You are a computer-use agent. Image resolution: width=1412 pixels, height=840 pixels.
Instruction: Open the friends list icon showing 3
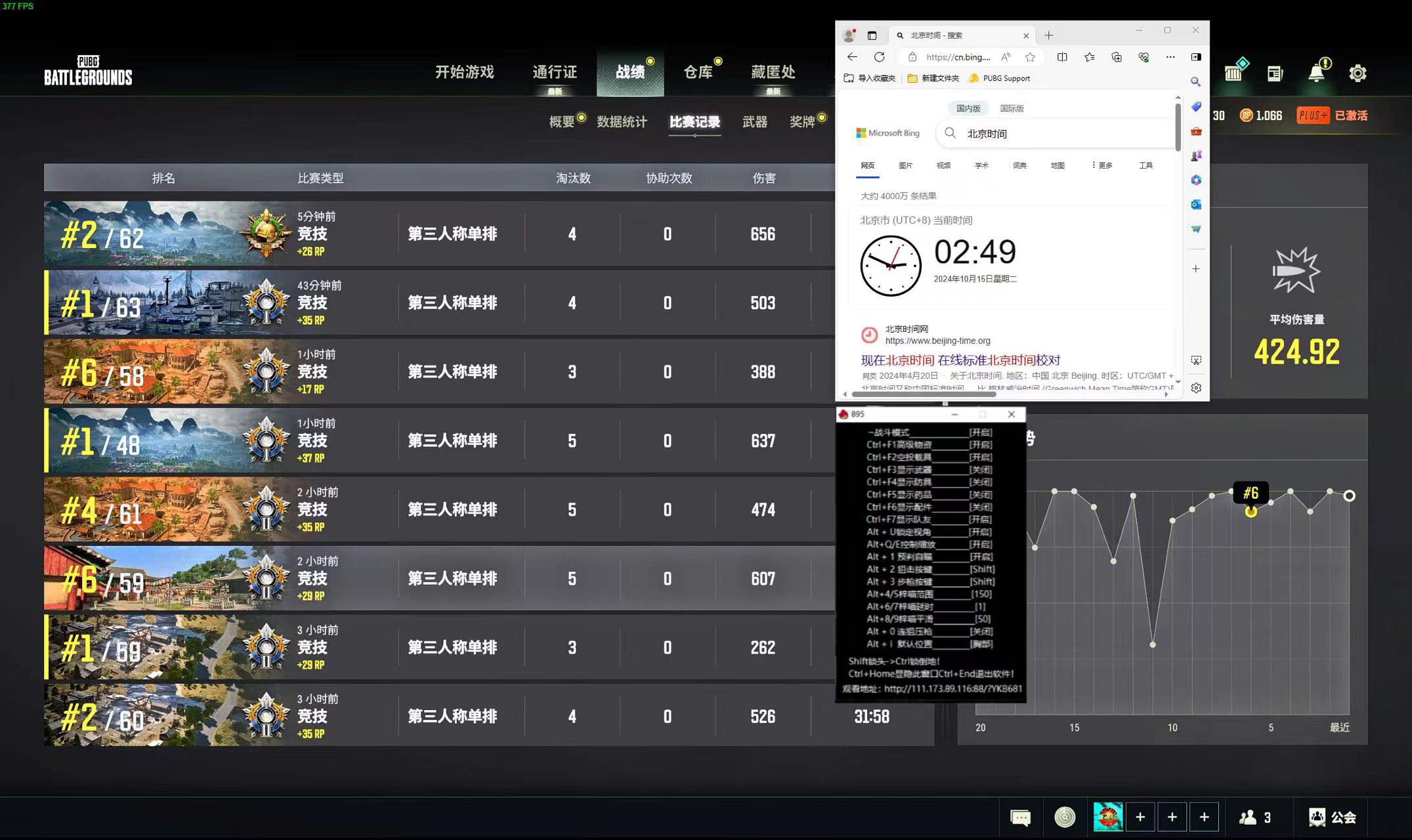click(x=1254, y=818)
